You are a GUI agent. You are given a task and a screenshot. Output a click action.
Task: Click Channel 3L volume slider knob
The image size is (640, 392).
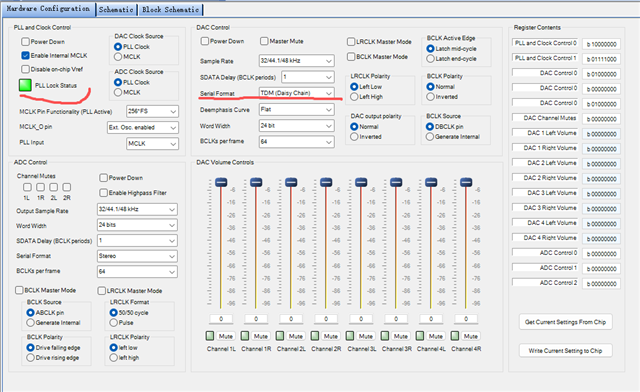[x=361, y=182]
